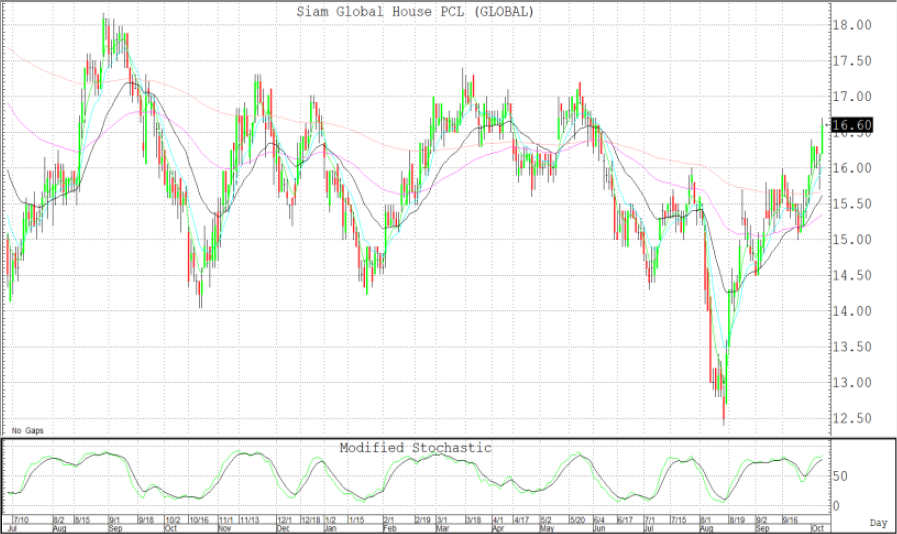897x534 pixels.
Task: Select the 2/19 date label
Action: pos(422,520)
